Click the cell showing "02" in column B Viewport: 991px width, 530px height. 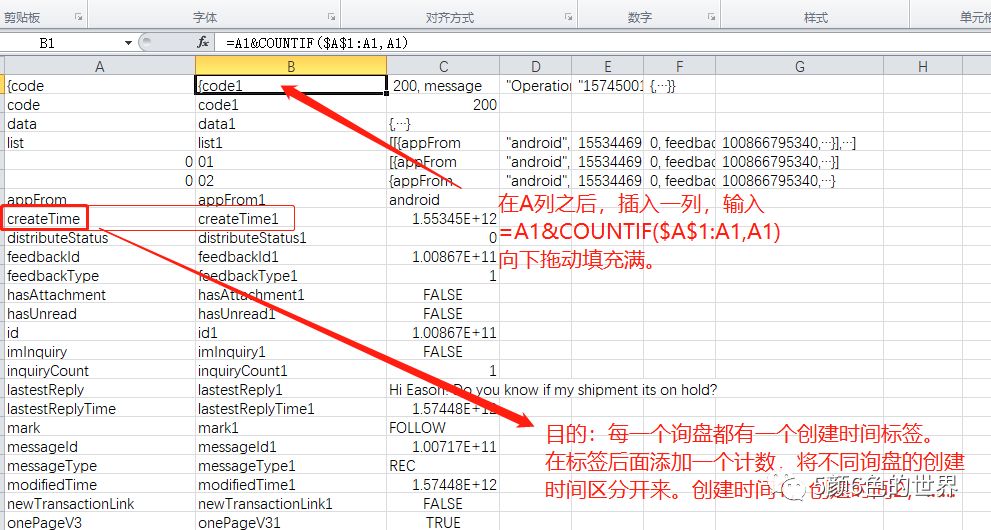point(291,181)
